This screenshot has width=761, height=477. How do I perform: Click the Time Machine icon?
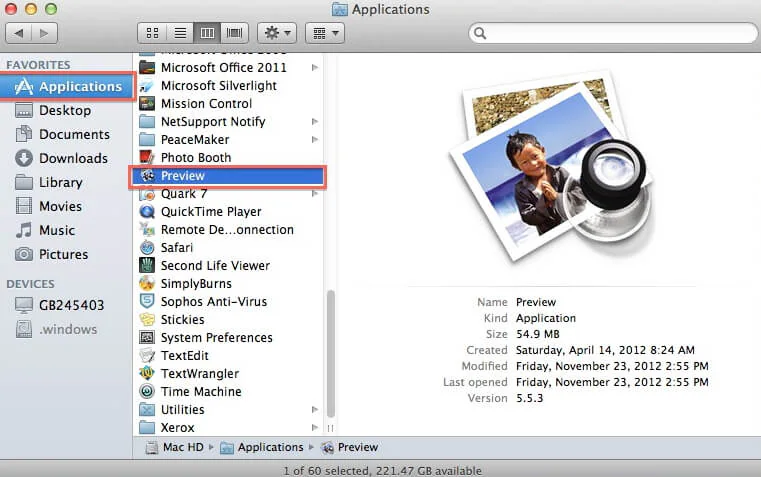pos(147,391)
